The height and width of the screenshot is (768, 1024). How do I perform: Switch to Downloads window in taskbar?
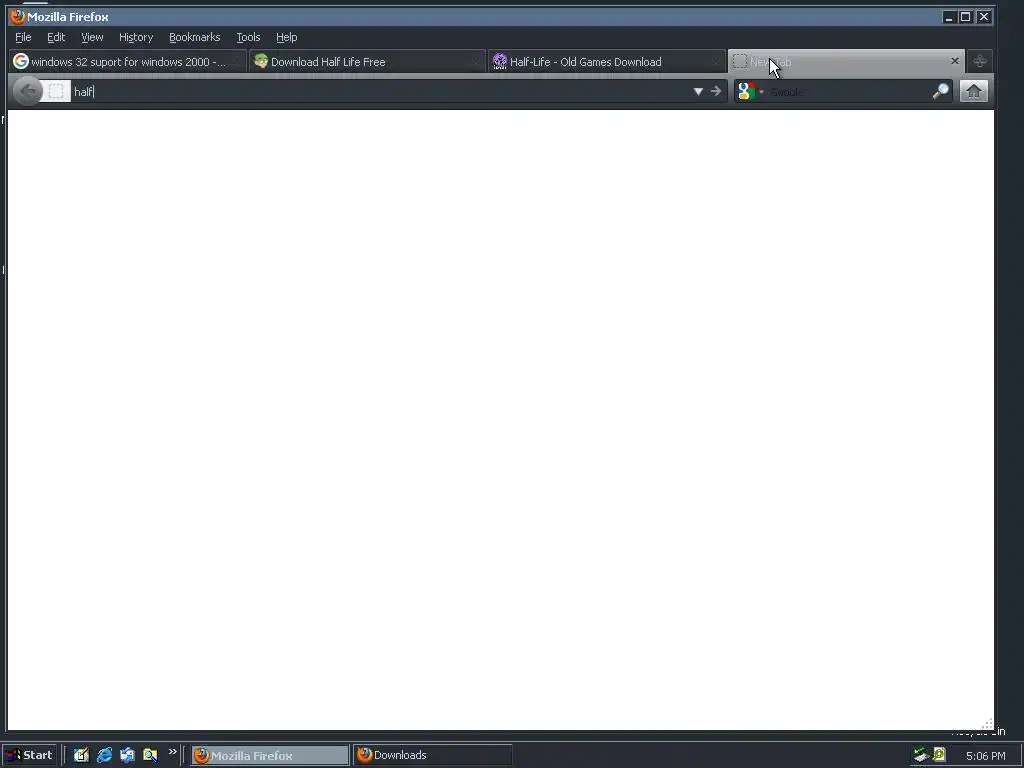[432, 755]
